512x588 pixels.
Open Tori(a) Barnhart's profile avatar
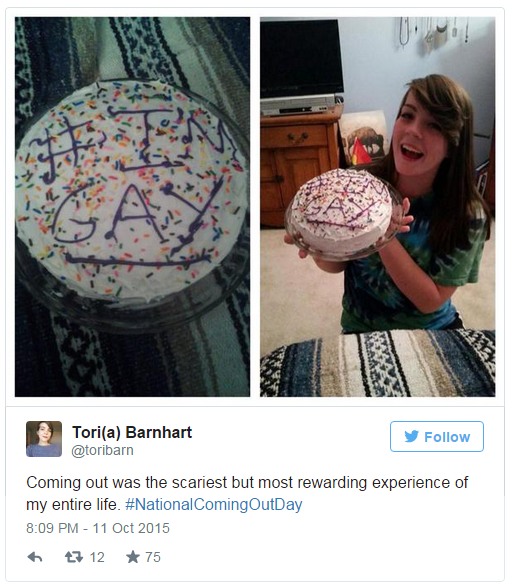tap(44, 439)
